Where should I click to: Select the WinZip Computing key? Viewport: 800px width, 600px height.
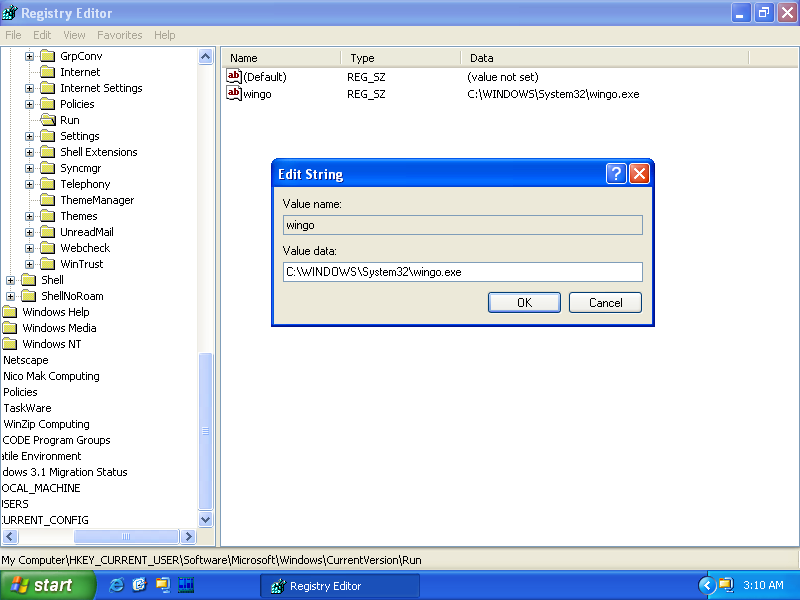[x=46, y=424]
